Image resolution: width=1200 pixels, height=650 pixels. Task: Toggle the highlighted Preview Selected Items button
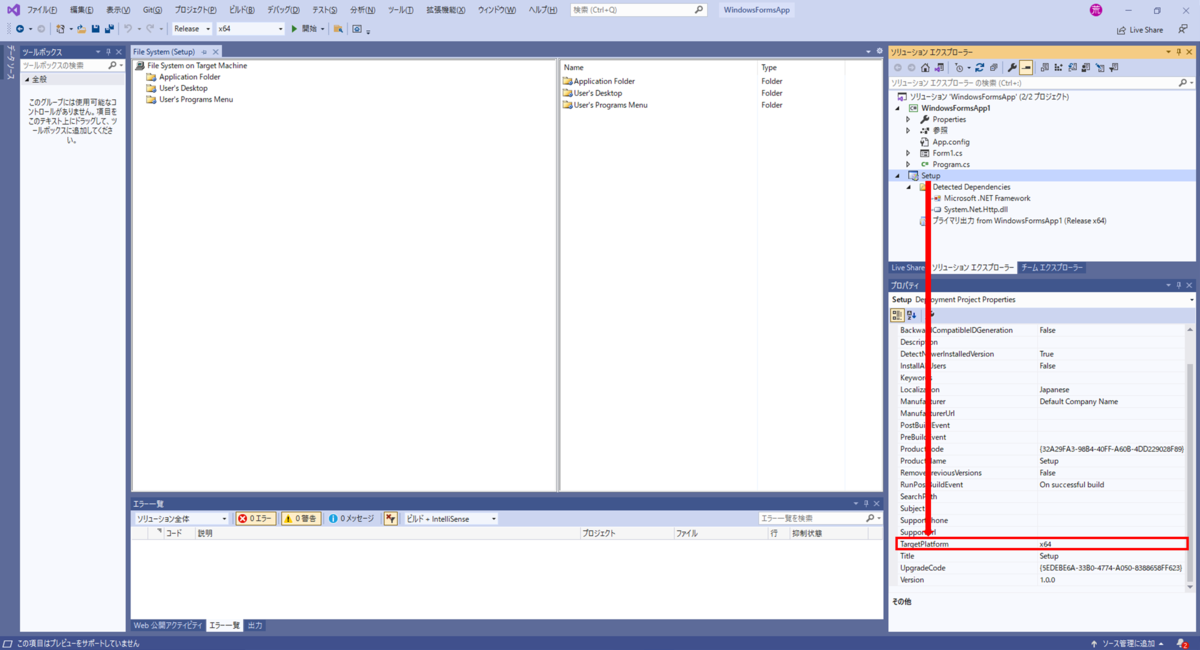tap(1026, 68)
